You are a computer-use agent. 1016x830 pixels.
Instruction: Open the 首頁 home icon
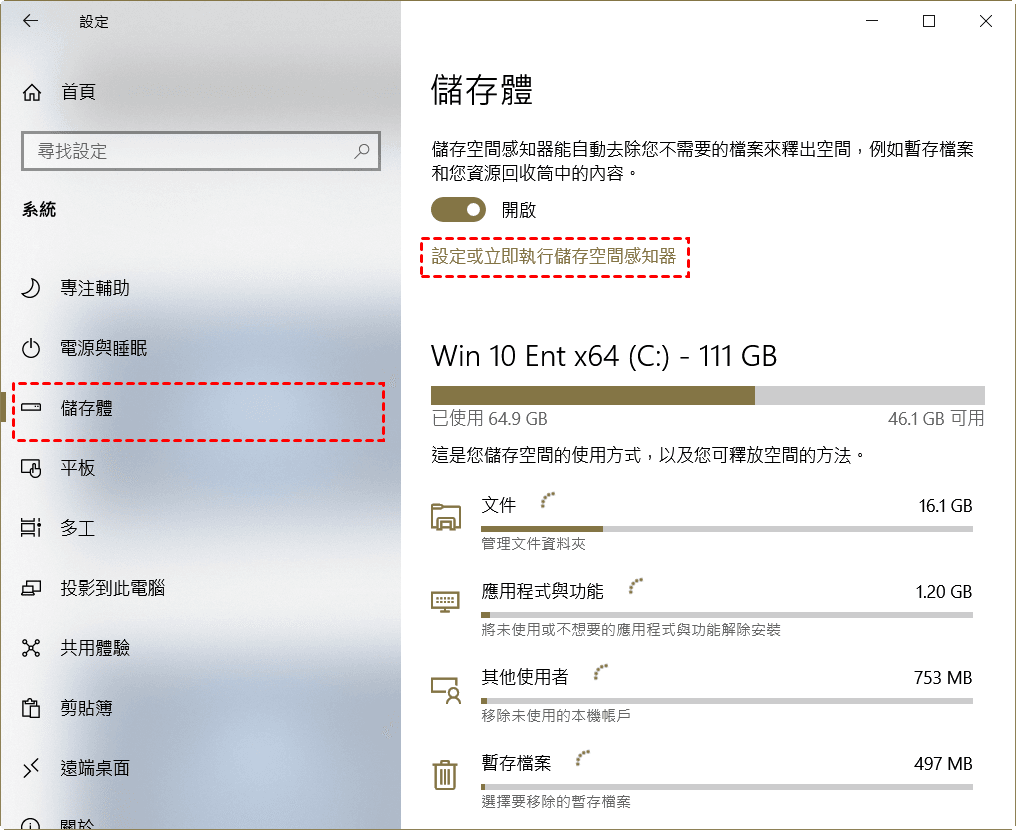pos(32,93)
